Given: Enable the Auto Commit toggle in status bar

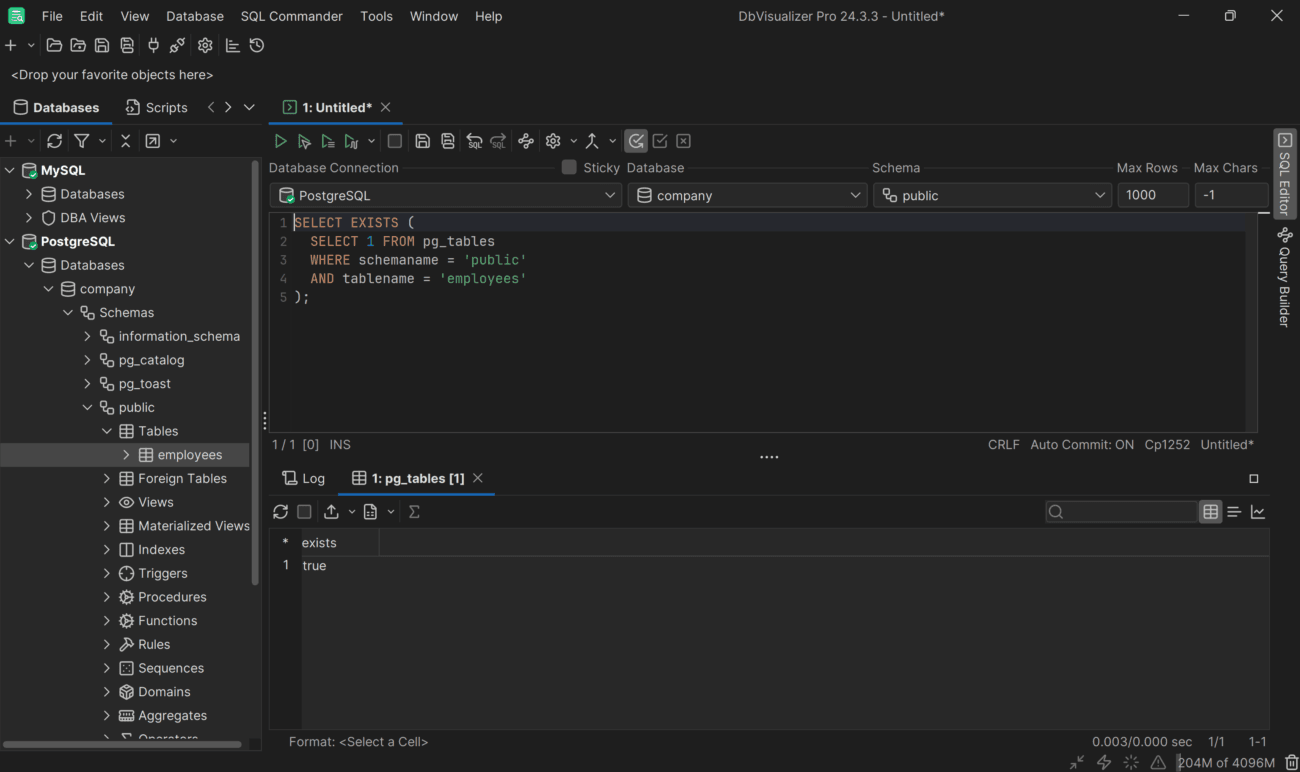Looking at the screenshot, I should [1082, 444].
